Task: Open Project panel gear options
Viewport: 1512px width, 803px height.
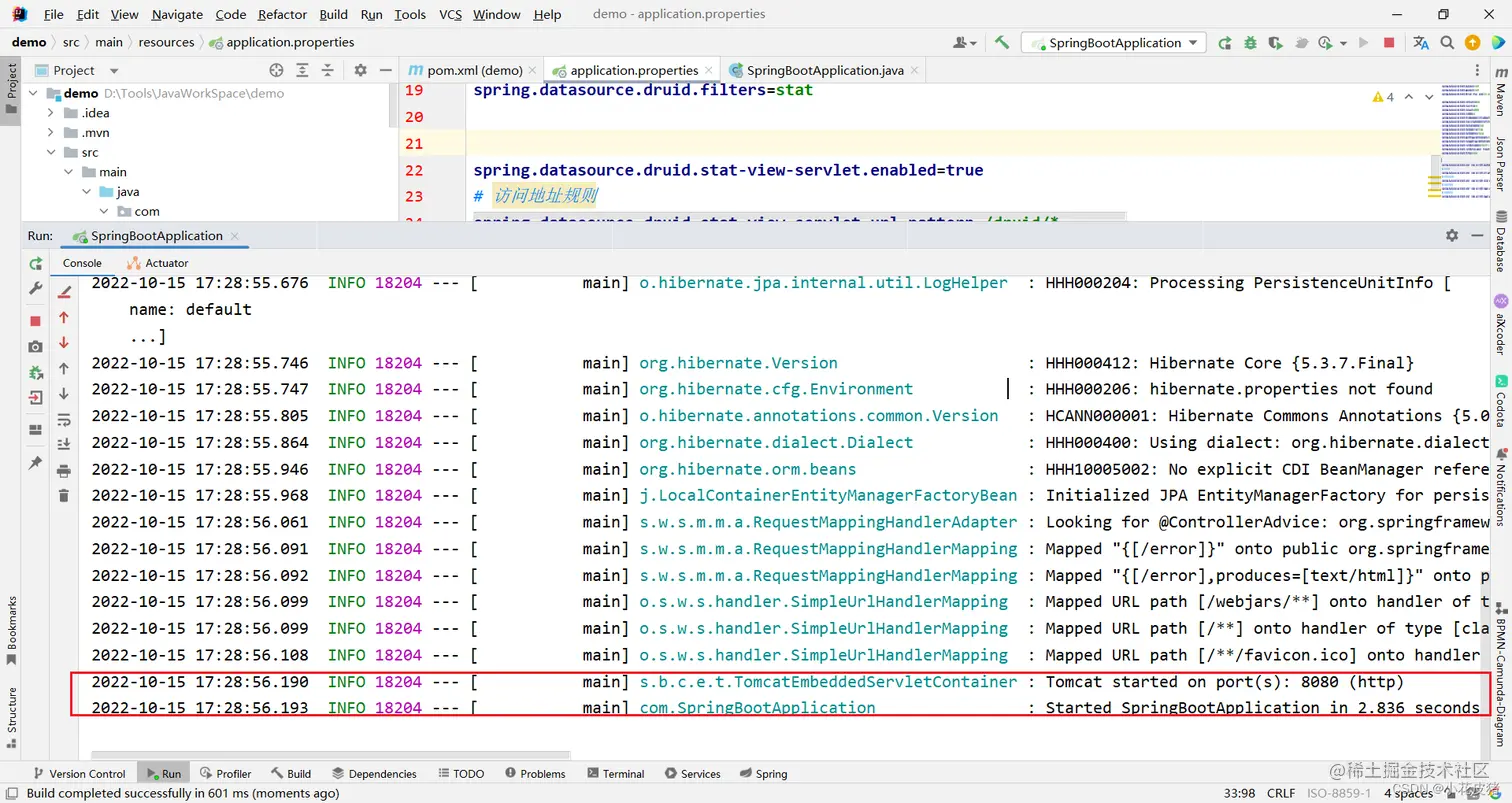Action: [x=361, y=70]
